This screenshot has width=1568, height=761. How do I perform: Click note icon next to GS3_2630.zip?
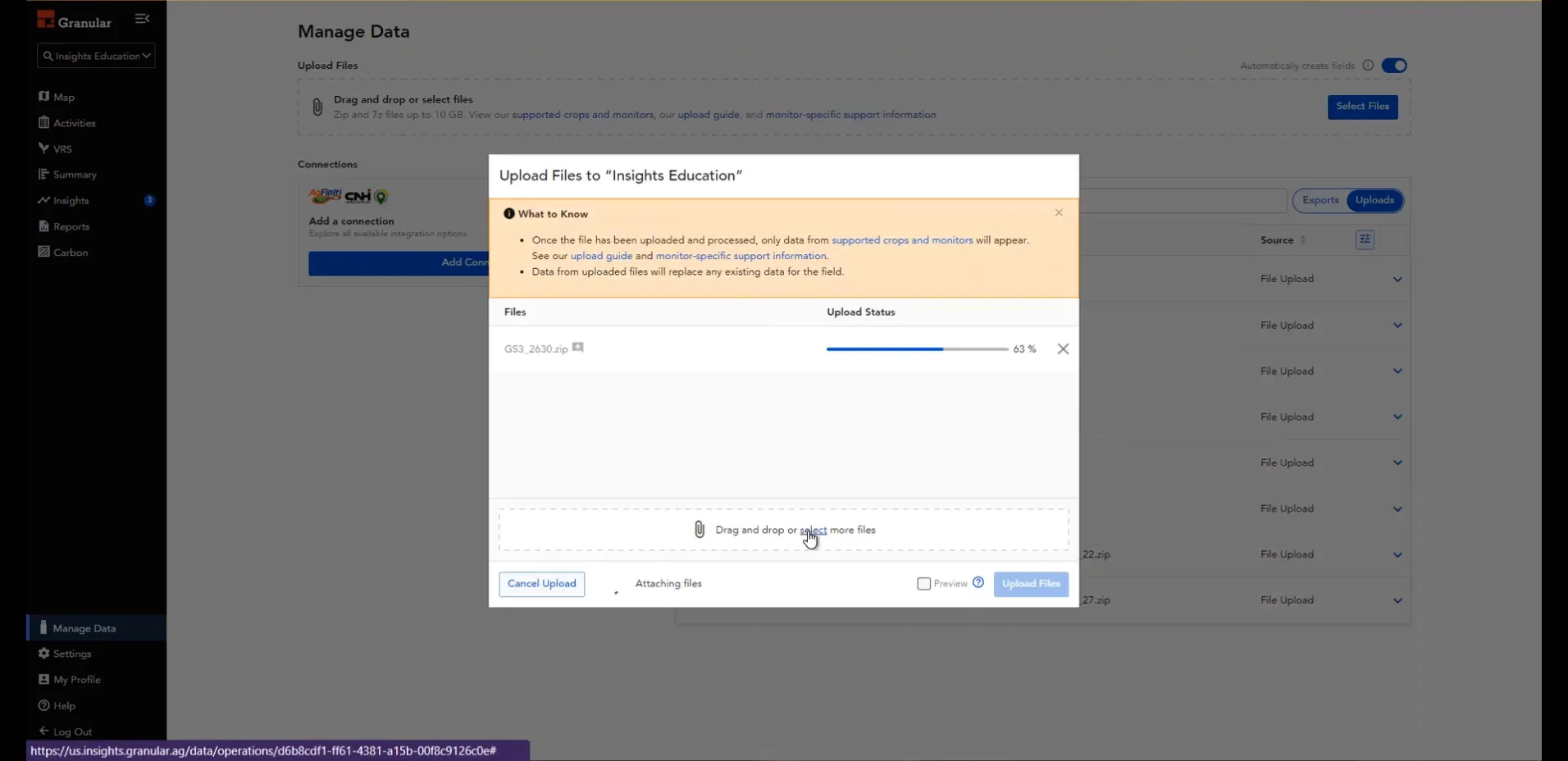pos(578,348)
